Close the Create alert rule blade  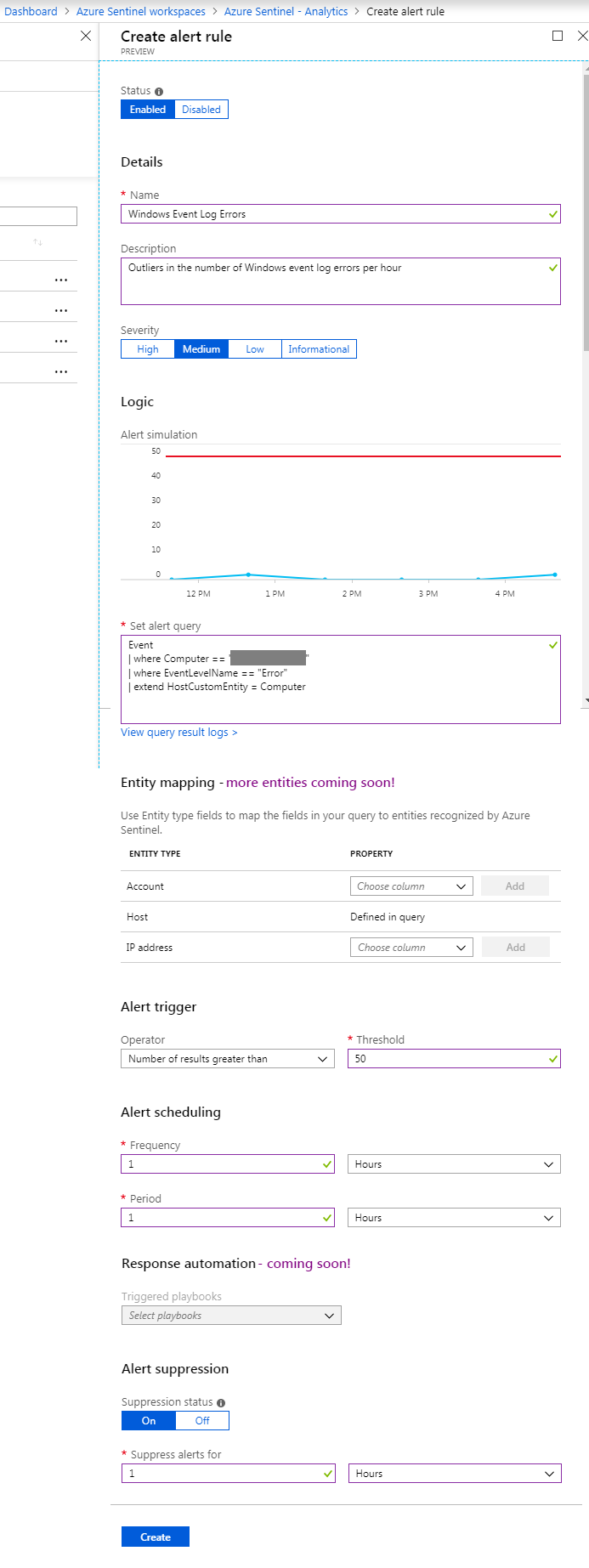tap(582, 36)
